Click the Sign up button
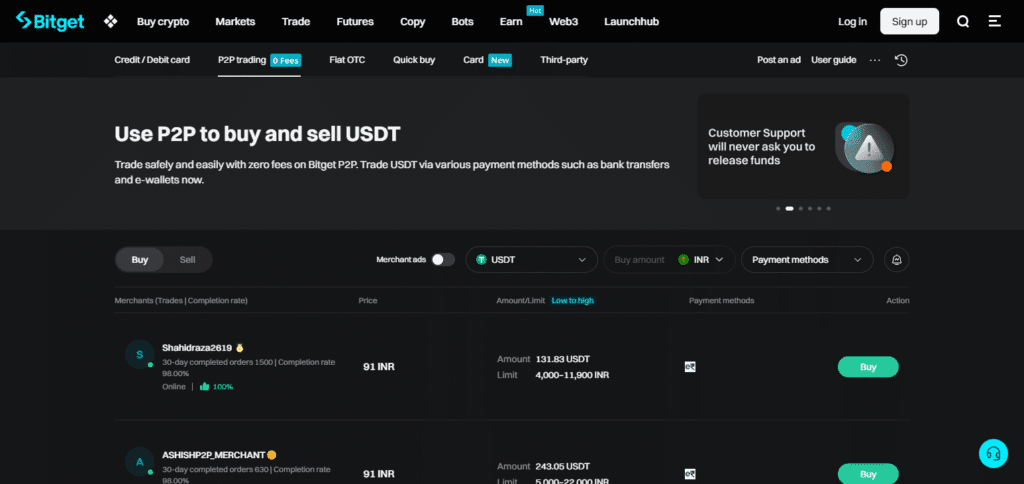 pyautogui.click(x=910, y=22)
